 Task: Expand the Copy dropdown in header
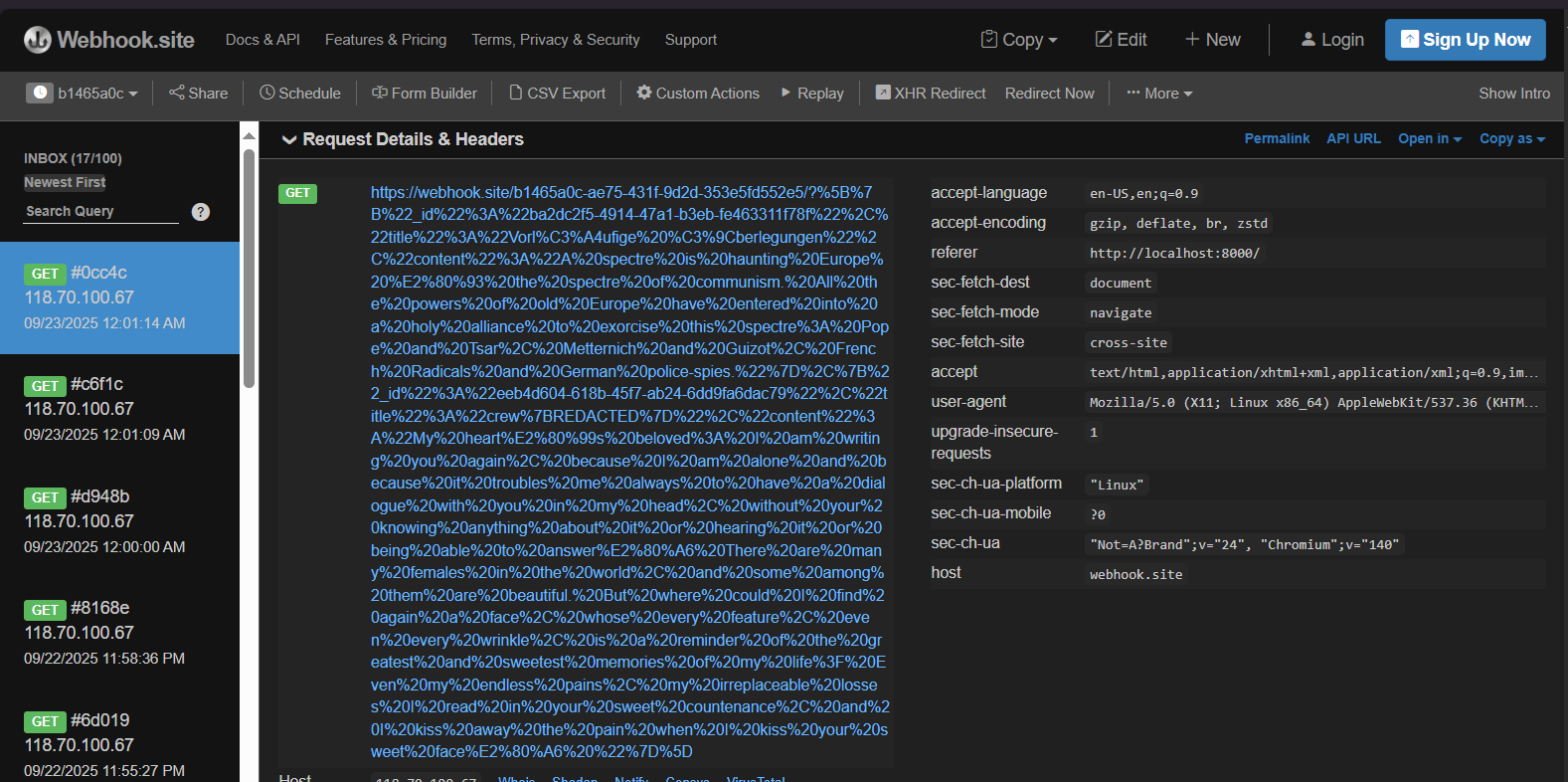click(x=1019, y=40)
